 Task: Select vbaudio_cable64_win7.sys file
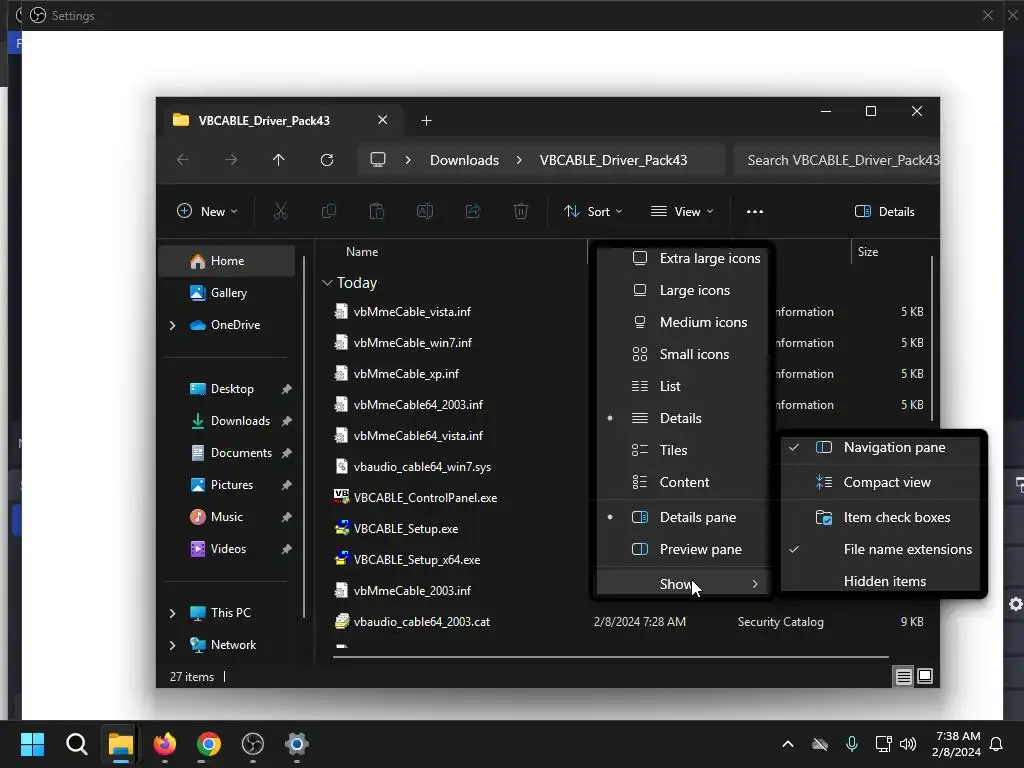point(422,467)
